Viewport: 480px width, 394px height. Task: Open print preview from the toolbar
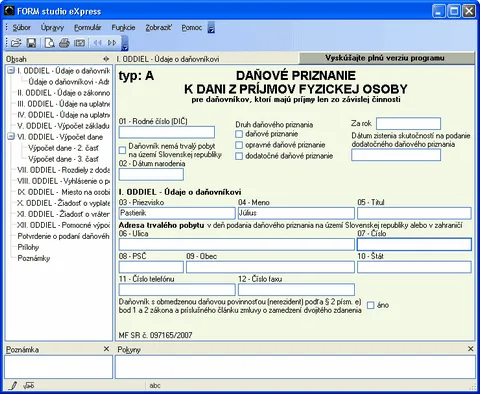click(x=50, y=43)
